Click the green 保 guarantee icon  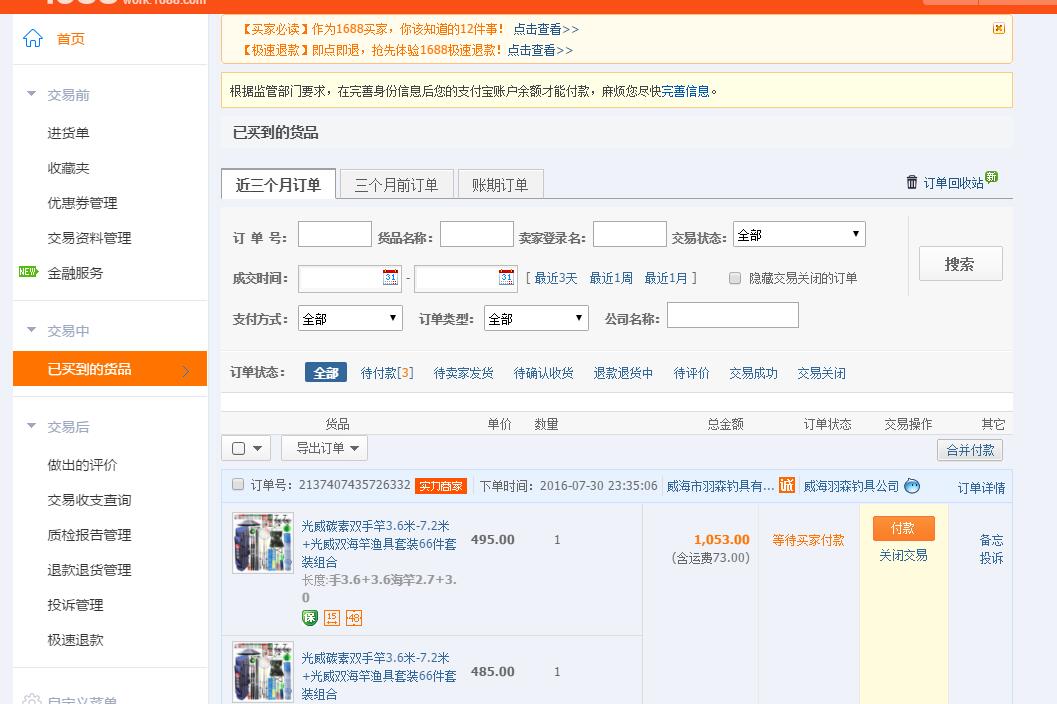[x=309, y=617]
